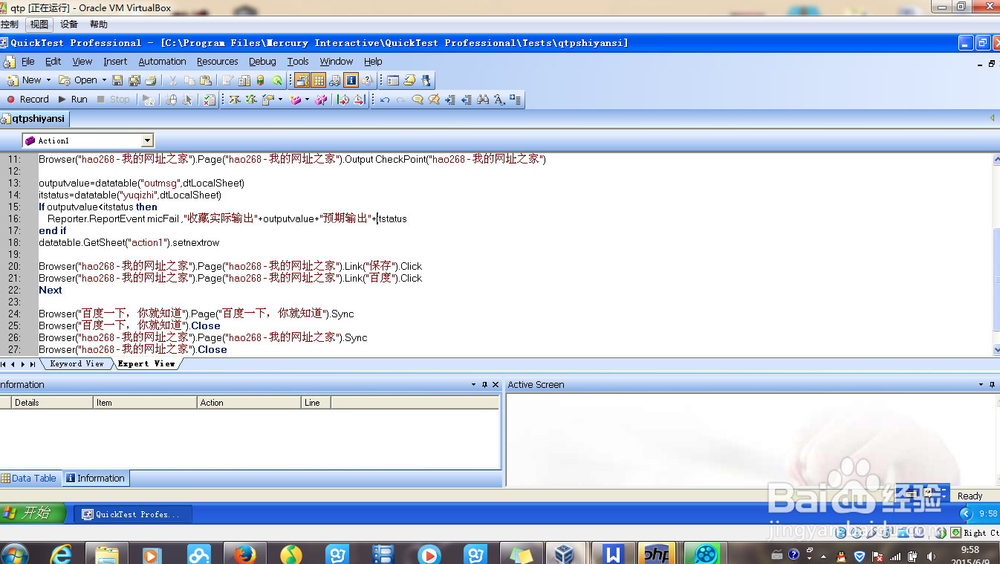1000x564 pixels.
Task: Click 'end if' on code line 17
Action: point(52,231)
